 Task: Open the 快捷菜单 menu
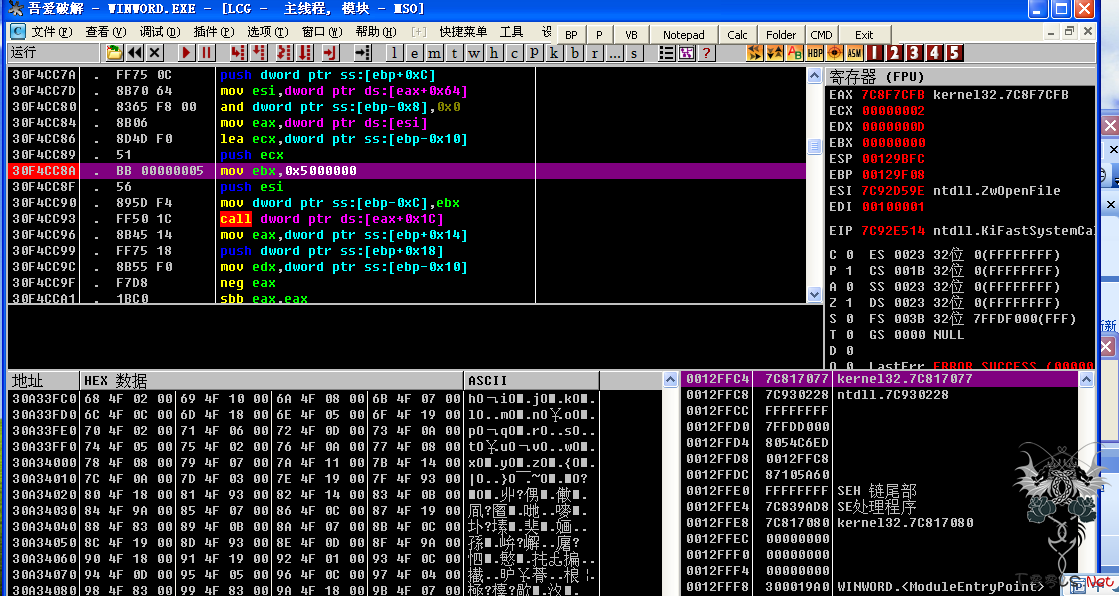pos(463,32)
